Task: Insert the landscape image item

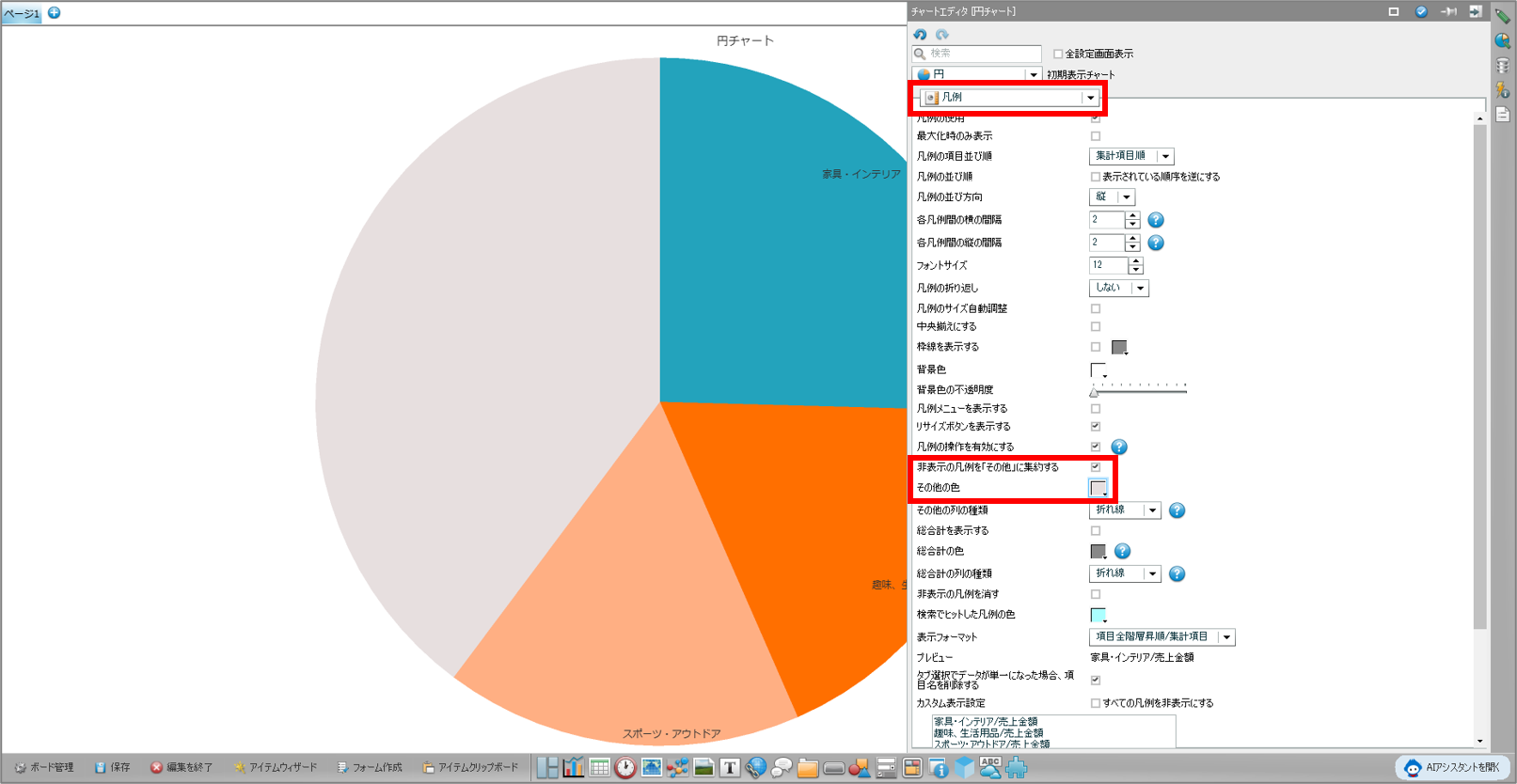Action: (x=703, y=768)
